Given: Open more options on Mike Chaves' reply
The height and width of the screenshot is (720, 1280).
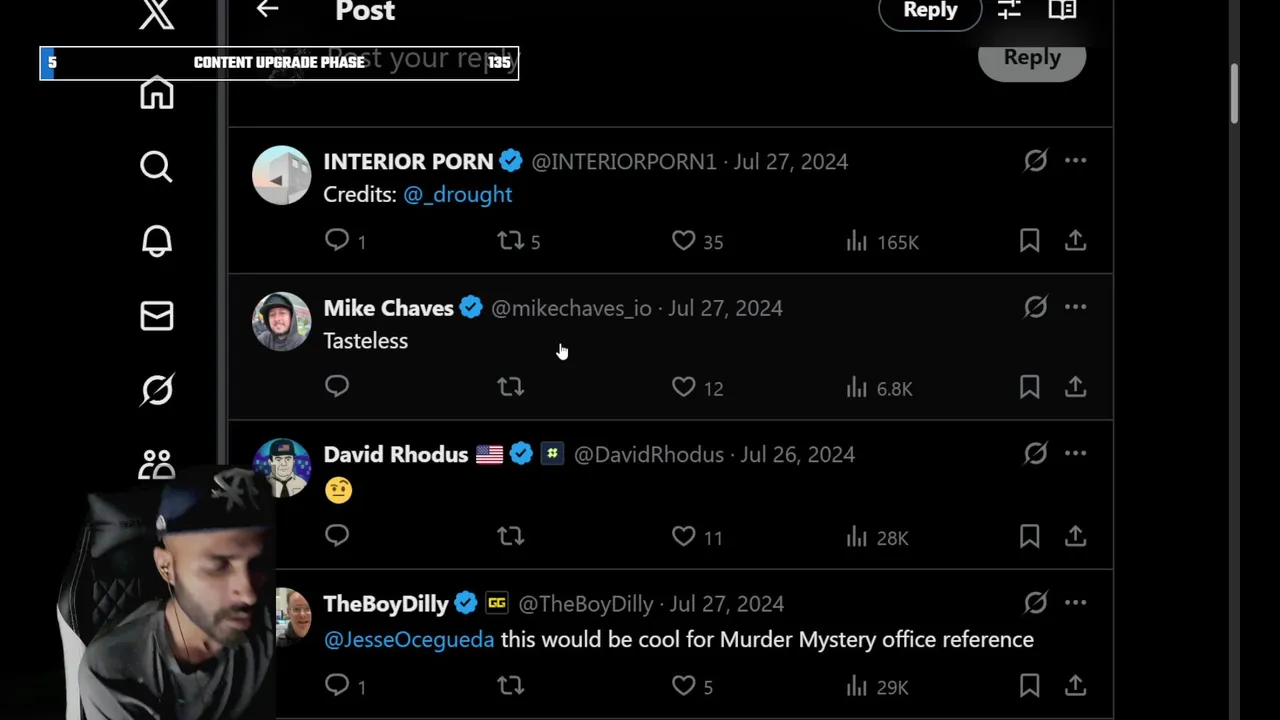Looking at the screenshot, I should pyautogui.click(x=1075, y=307).
